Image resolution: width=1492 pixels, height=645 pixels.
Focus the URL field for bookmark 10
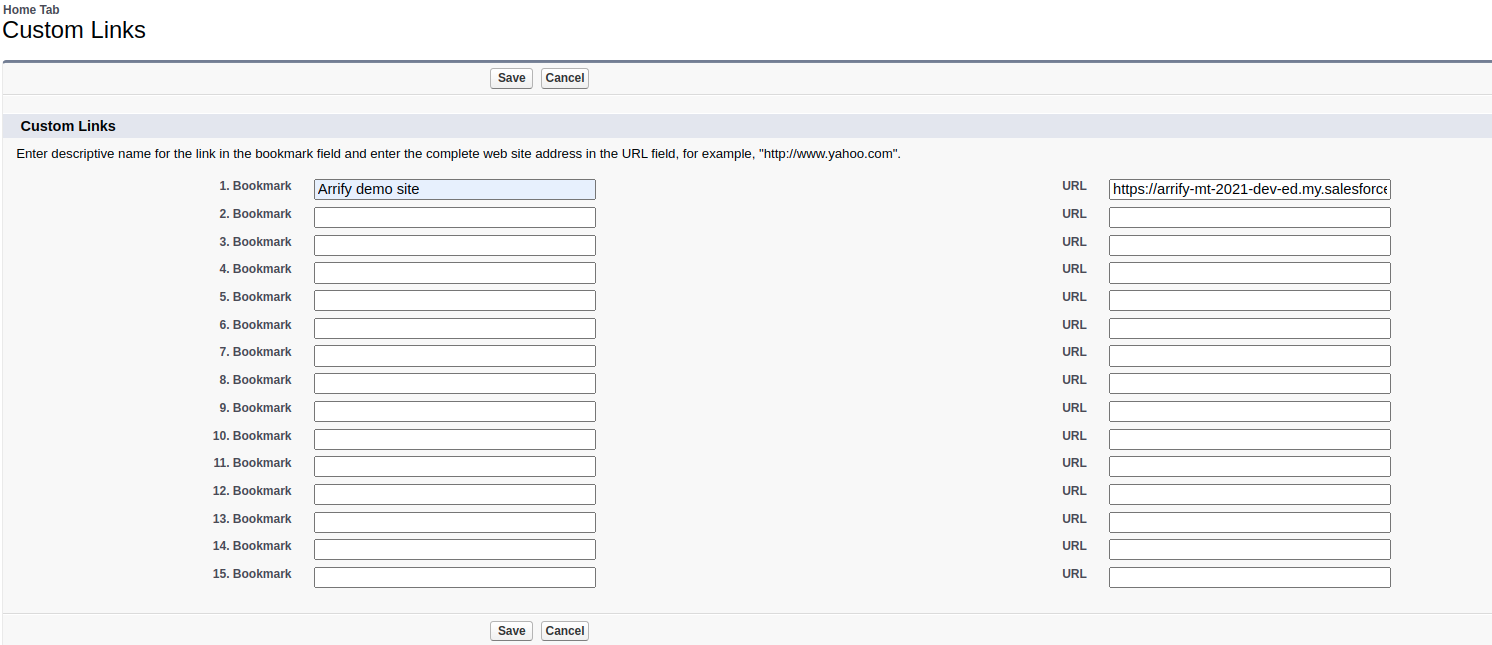click(1250, 439)
